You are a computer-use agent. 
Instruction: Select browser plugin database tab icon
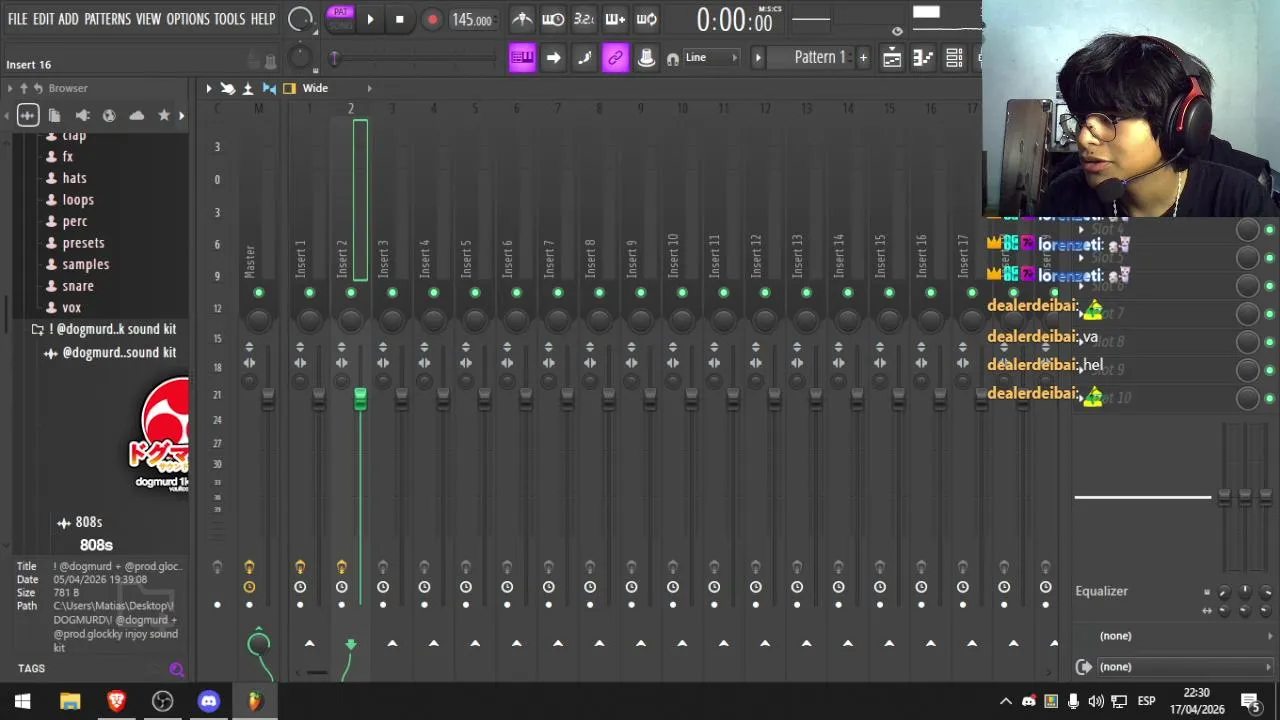point(109,115)
